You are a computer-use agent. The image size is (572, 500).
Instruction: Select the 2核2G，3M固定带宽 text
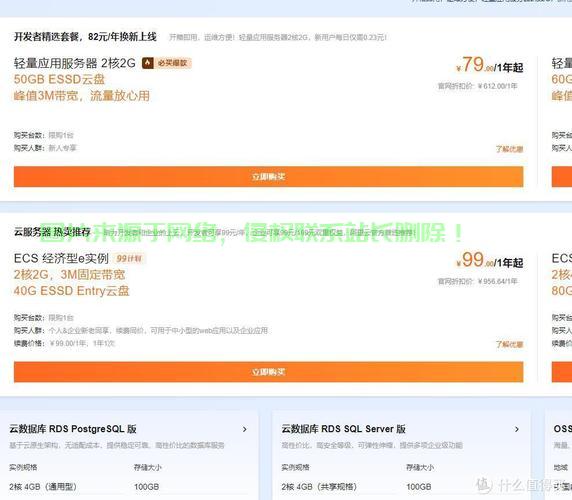pyautogui.click(x=69, y=275)
